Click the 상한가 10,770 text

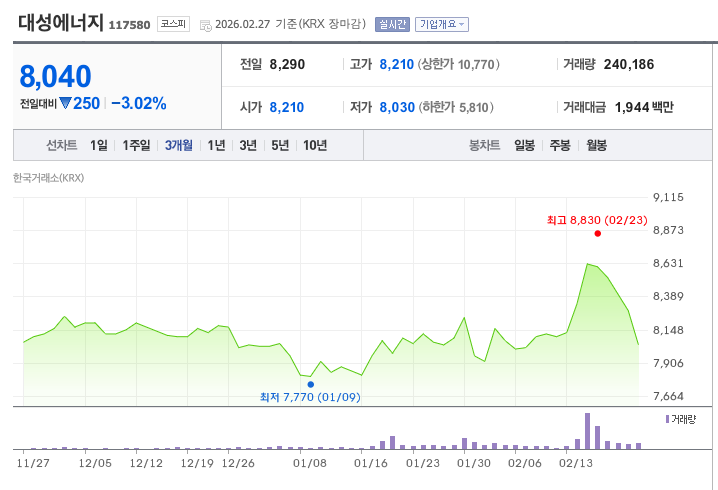458,65
